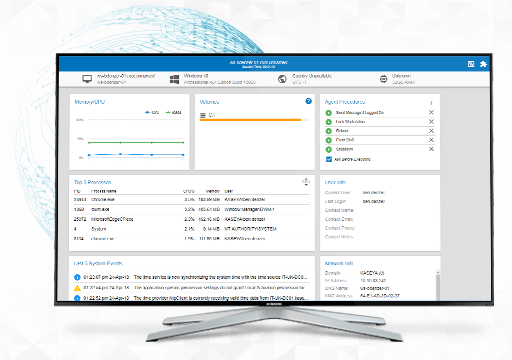Open the NtpClient time provider event message
Image resolution: width=512 pixels, height=360 pixels.
coord(220,298)
